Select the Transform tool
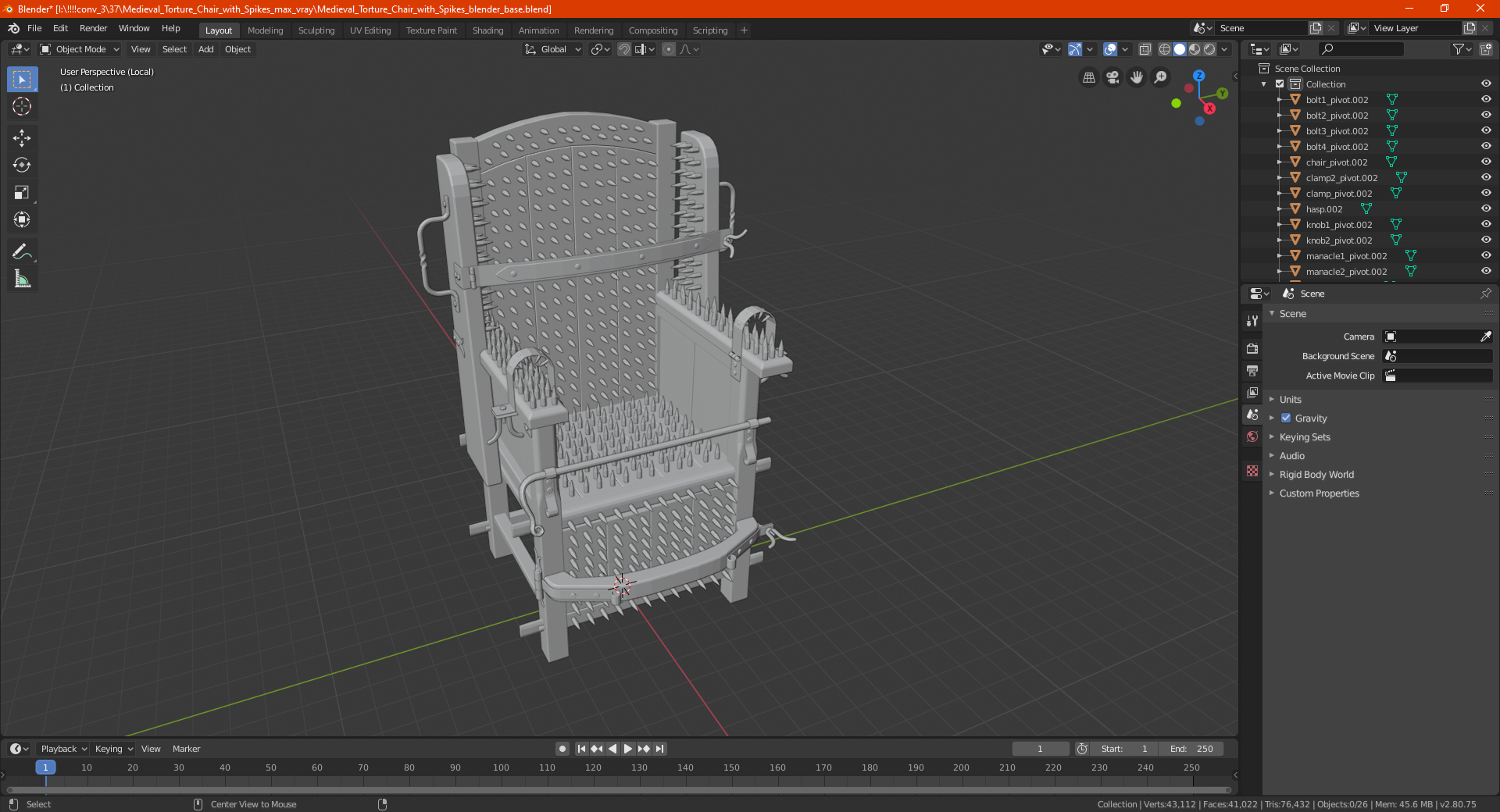Viewport: 1500px width, 812px height. pyautogui.click(x=22, y=220)
